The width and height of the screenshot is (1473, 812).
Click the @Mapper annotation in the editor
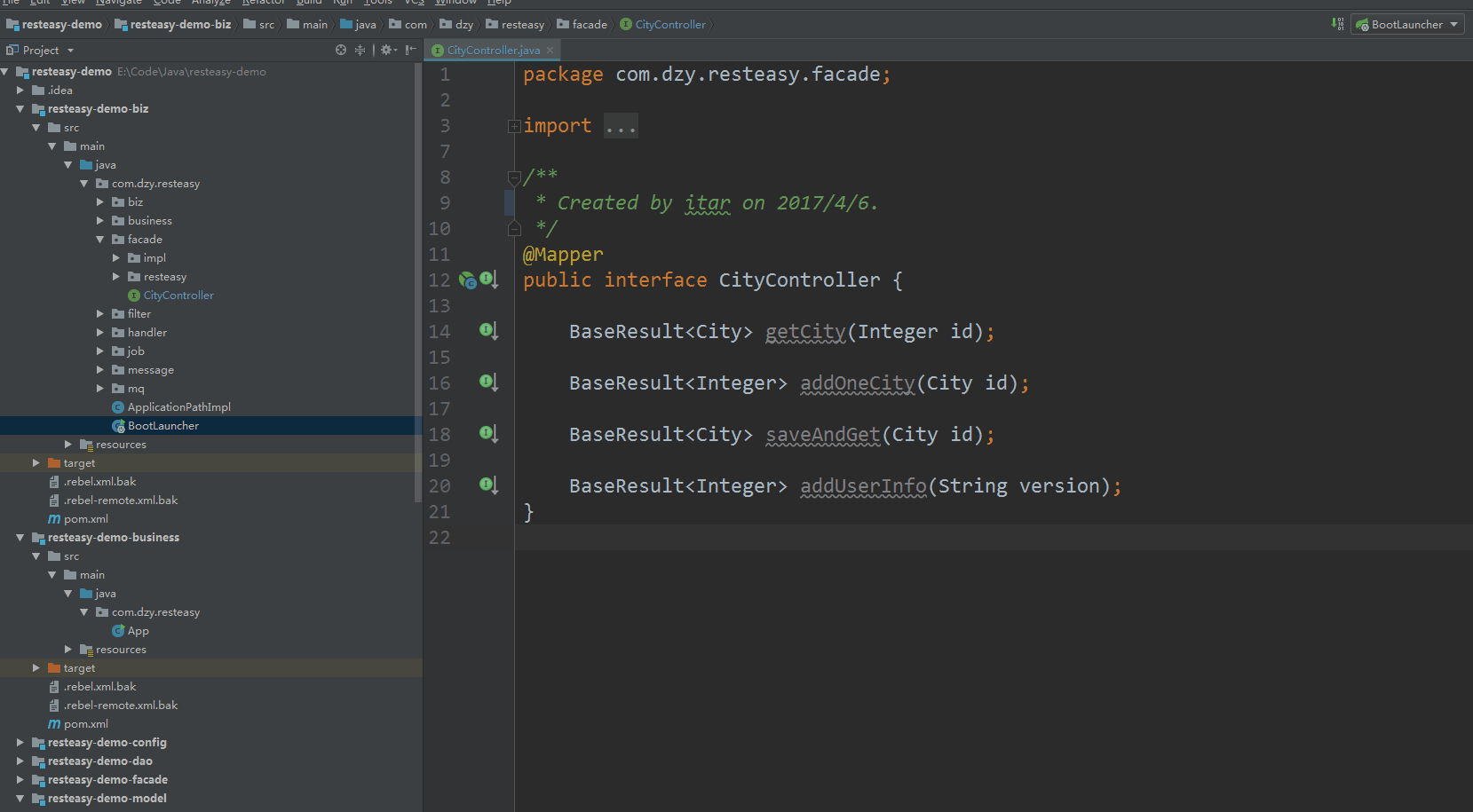pos(563,255)
